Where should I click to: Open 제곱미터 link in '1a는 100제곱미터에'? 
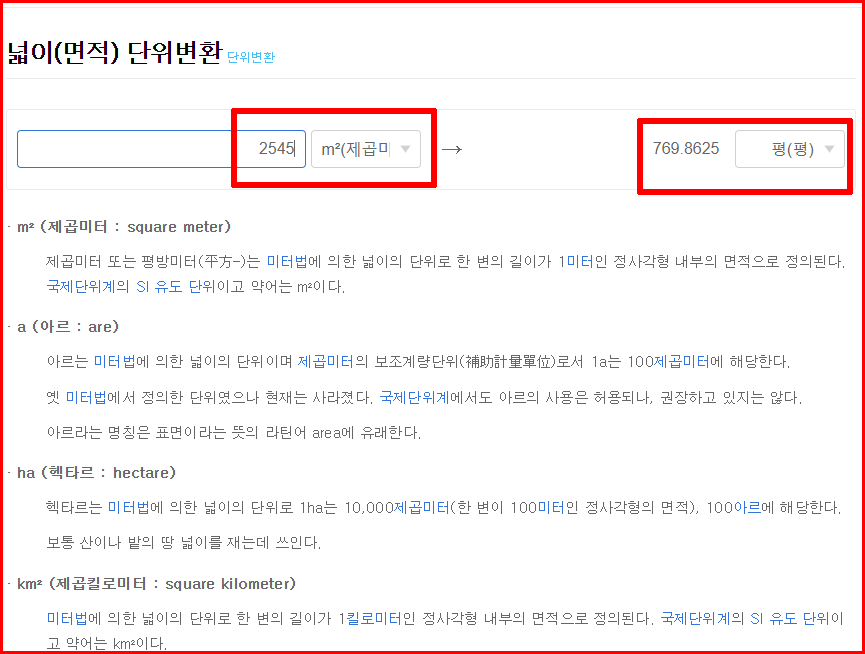pos(682,361)
